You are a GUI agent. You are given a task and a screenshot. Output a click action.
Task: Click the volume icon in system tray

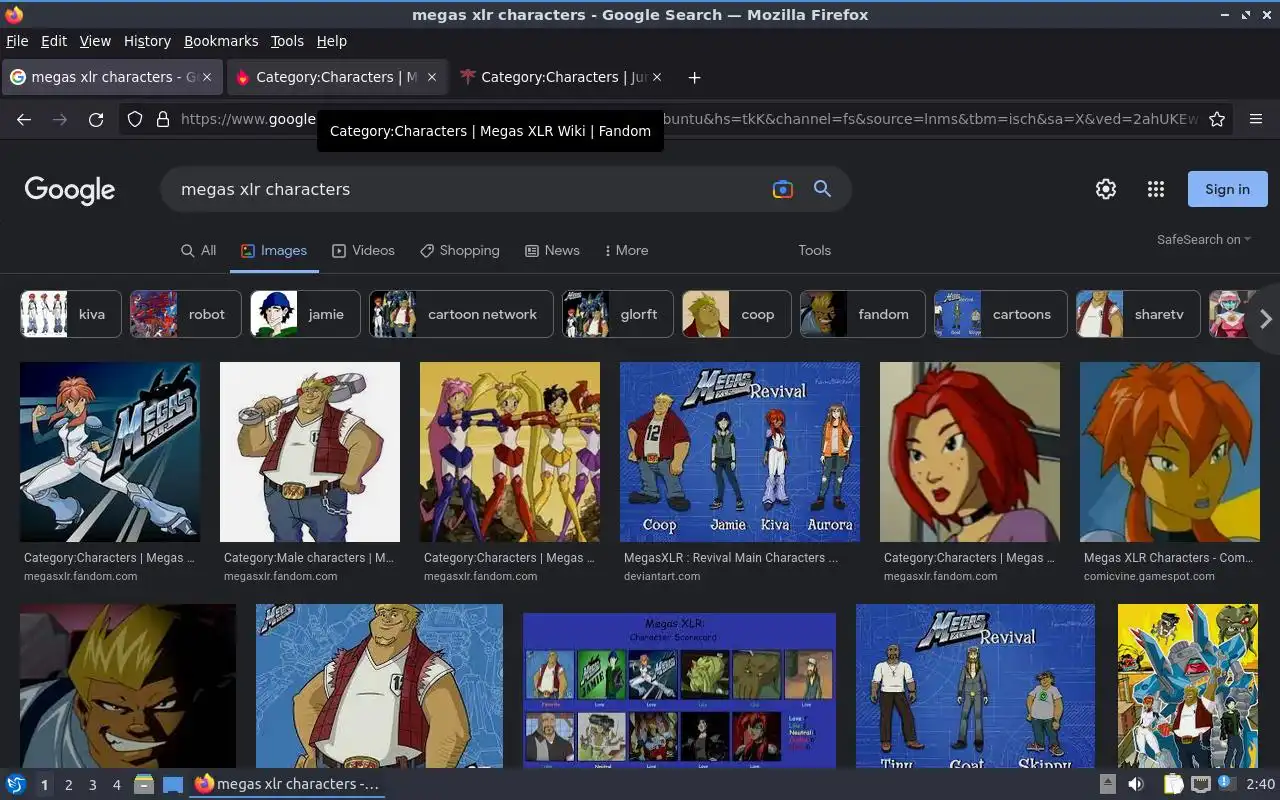pos(1136,785)
